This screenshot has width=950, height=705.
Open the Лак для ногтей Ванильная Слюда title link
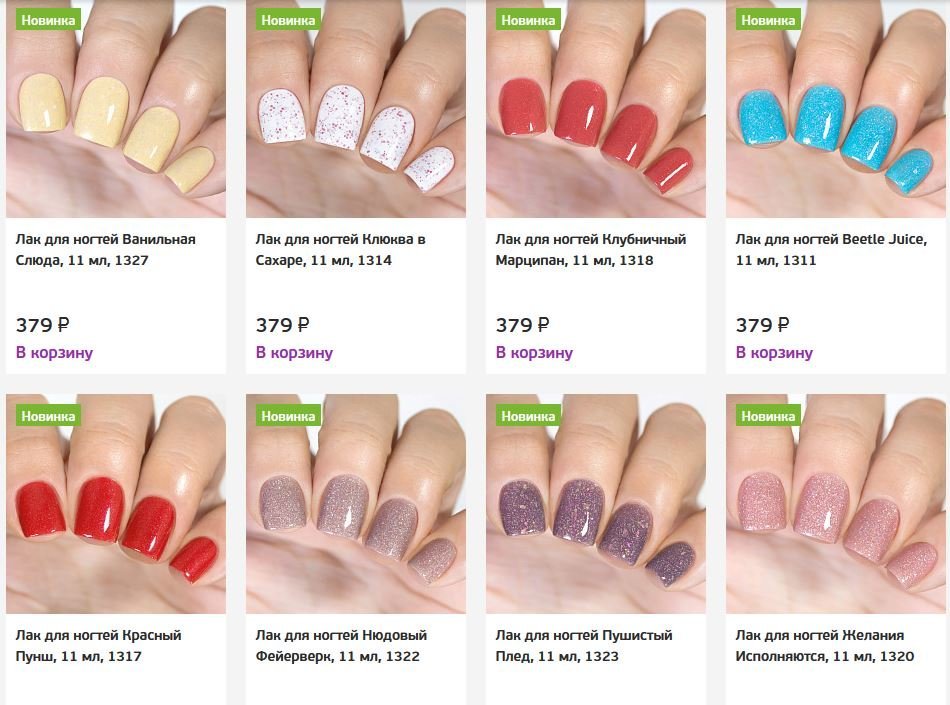coord(105,250)
